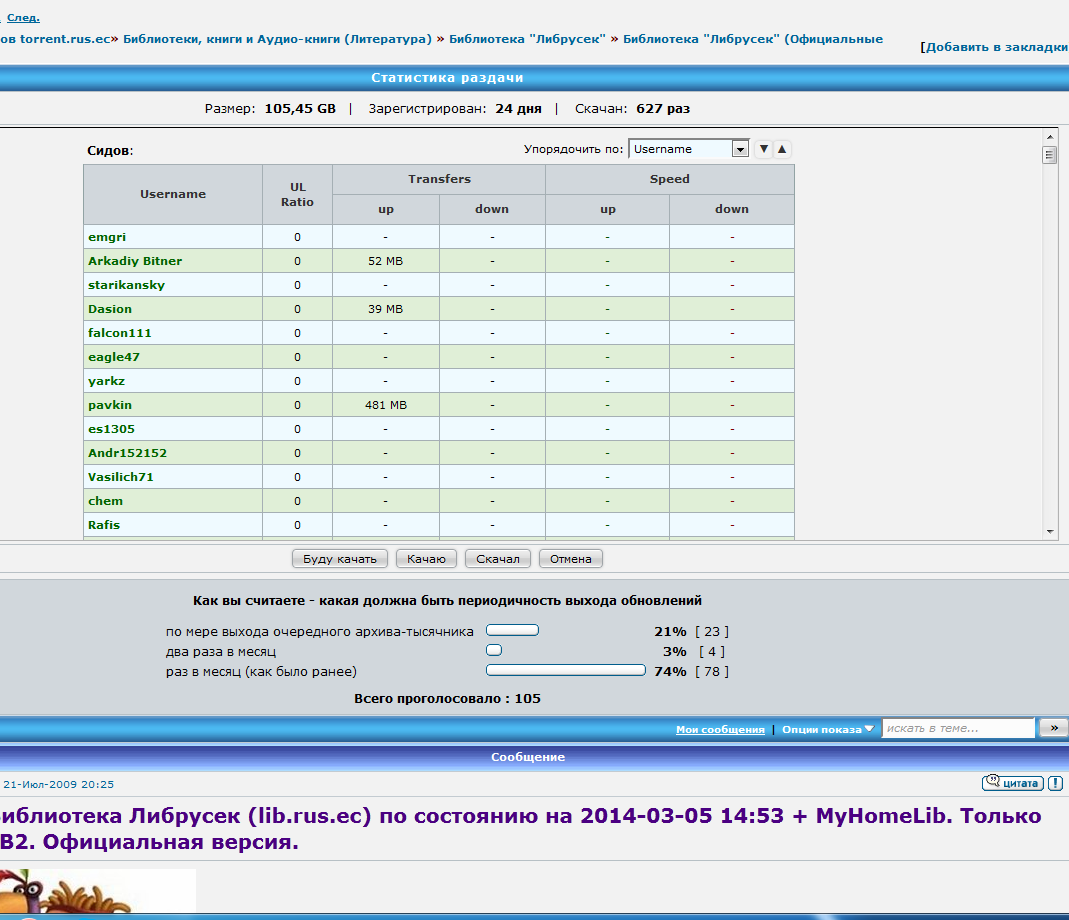
Task: Click post date 21-Июл-2009 20:25
Action: point(59,784)
